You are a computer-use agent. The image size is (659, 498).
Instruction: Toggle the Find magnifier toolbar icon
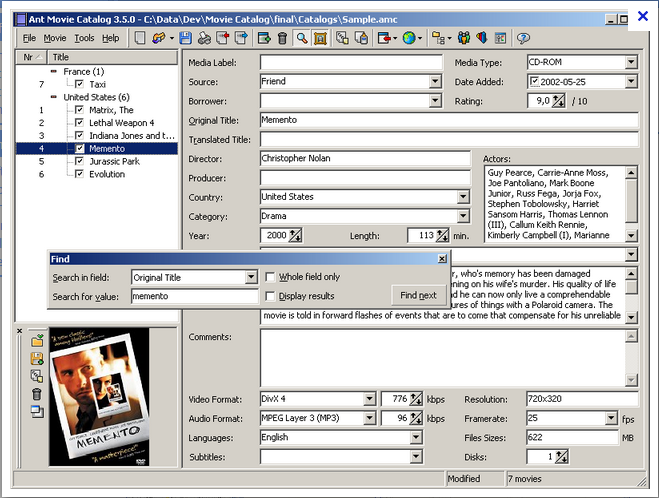pos(302,38)
